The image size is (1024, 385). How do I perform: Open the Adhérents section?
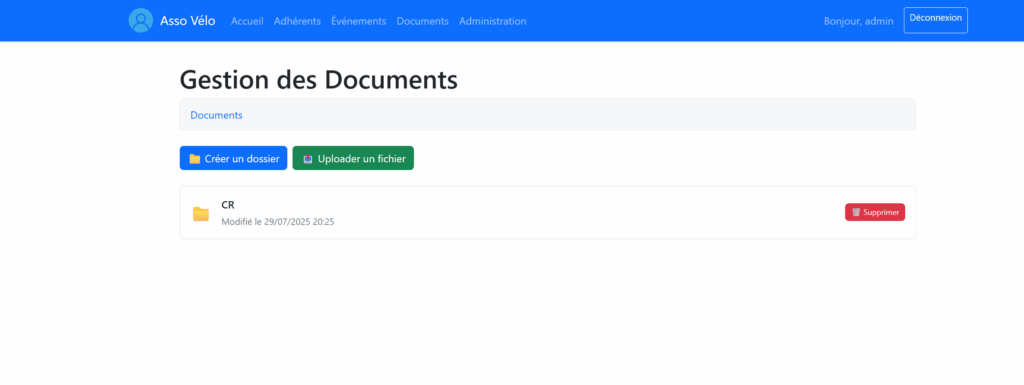pos(297,21)
